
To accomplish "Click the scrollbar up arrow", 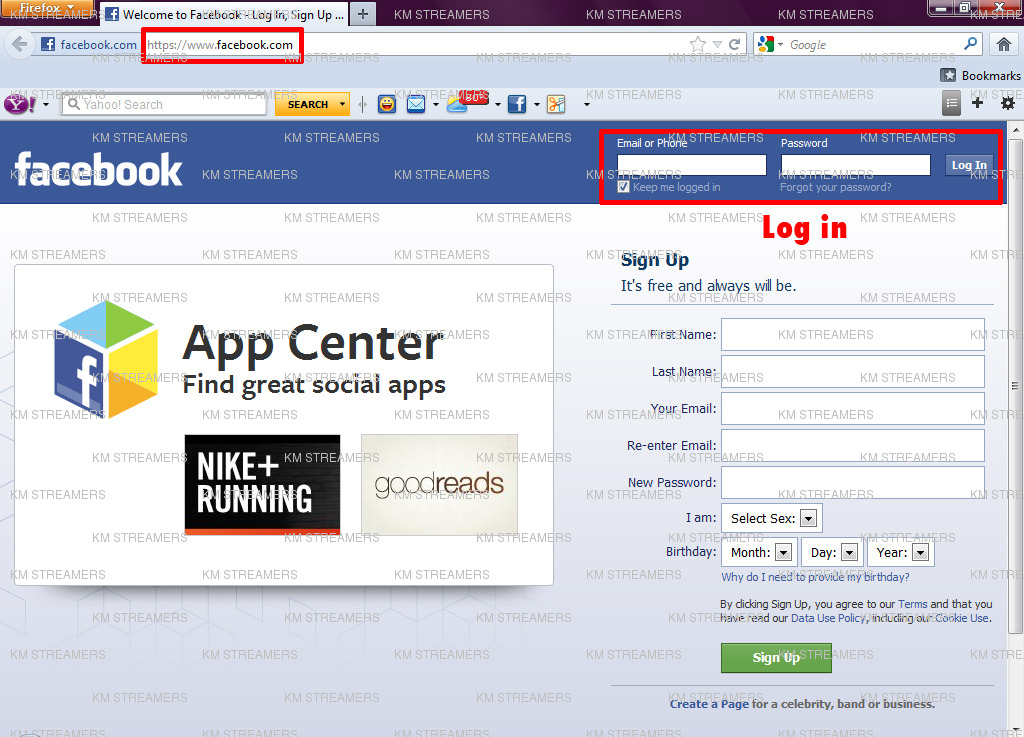I will (x=1016, y=129).
